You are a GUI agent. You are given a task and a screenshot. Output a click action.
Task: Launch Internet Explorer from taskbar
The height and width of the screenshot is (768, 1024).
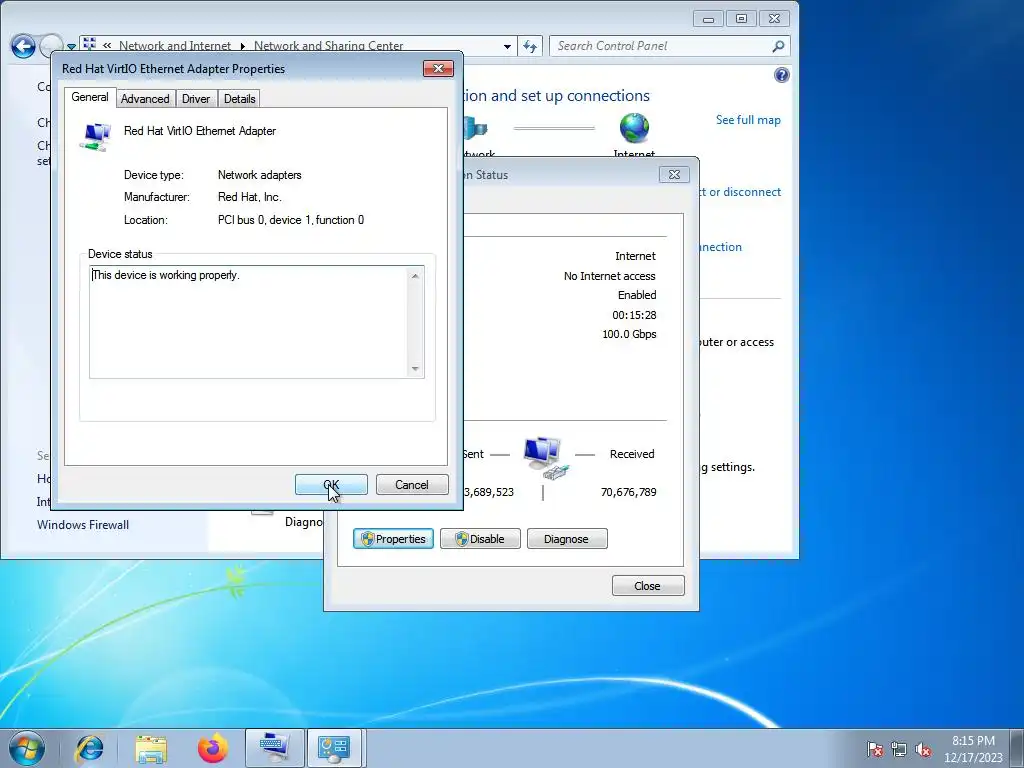point(89,748)
